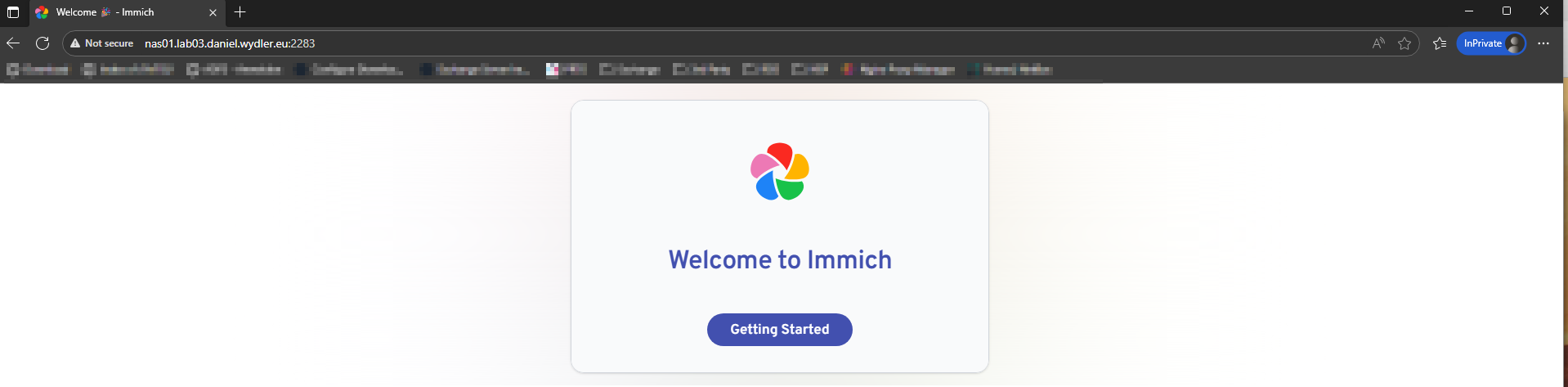
Task: Click the InPrivate profile button
Action: coord(1491,43)
